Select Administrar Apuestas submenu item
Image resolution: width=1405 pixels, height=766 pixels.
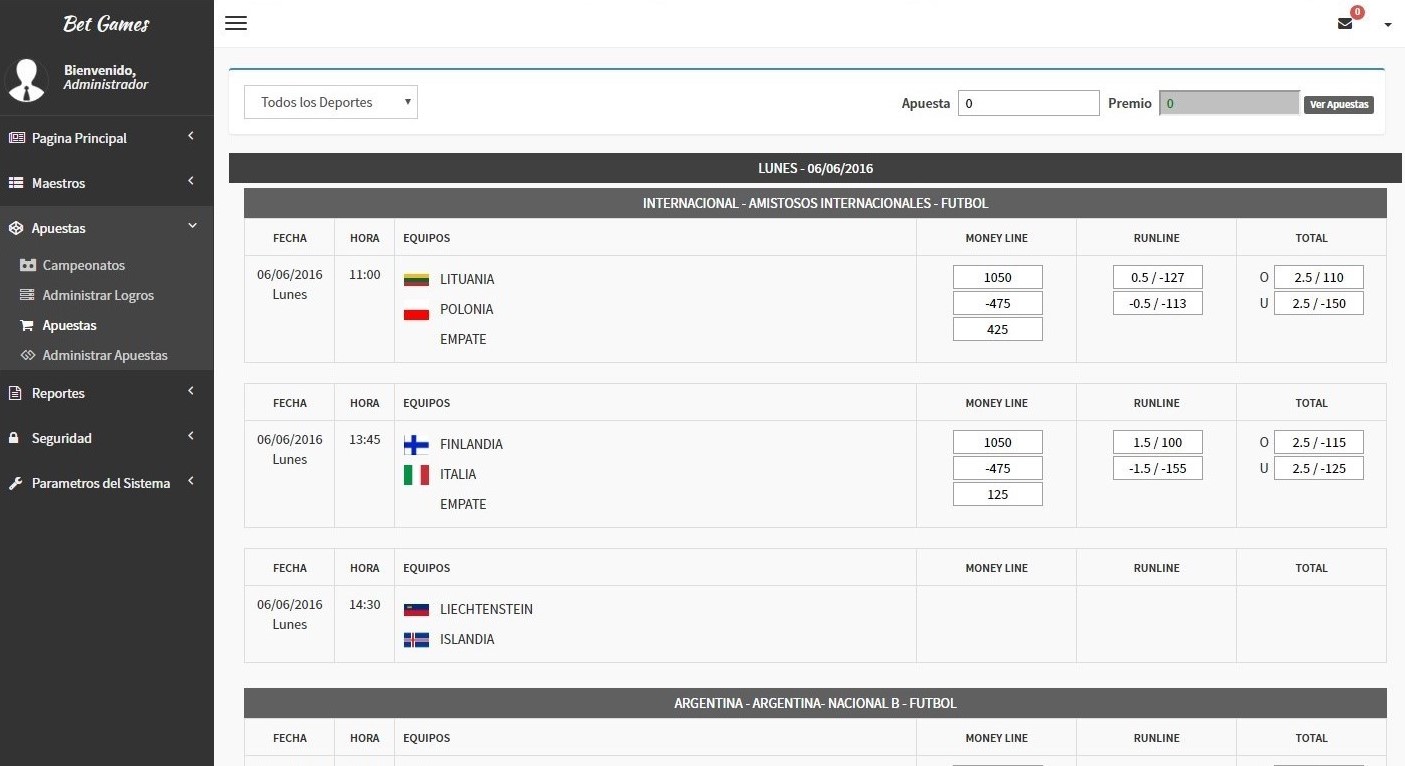click(x=105, y=356)
